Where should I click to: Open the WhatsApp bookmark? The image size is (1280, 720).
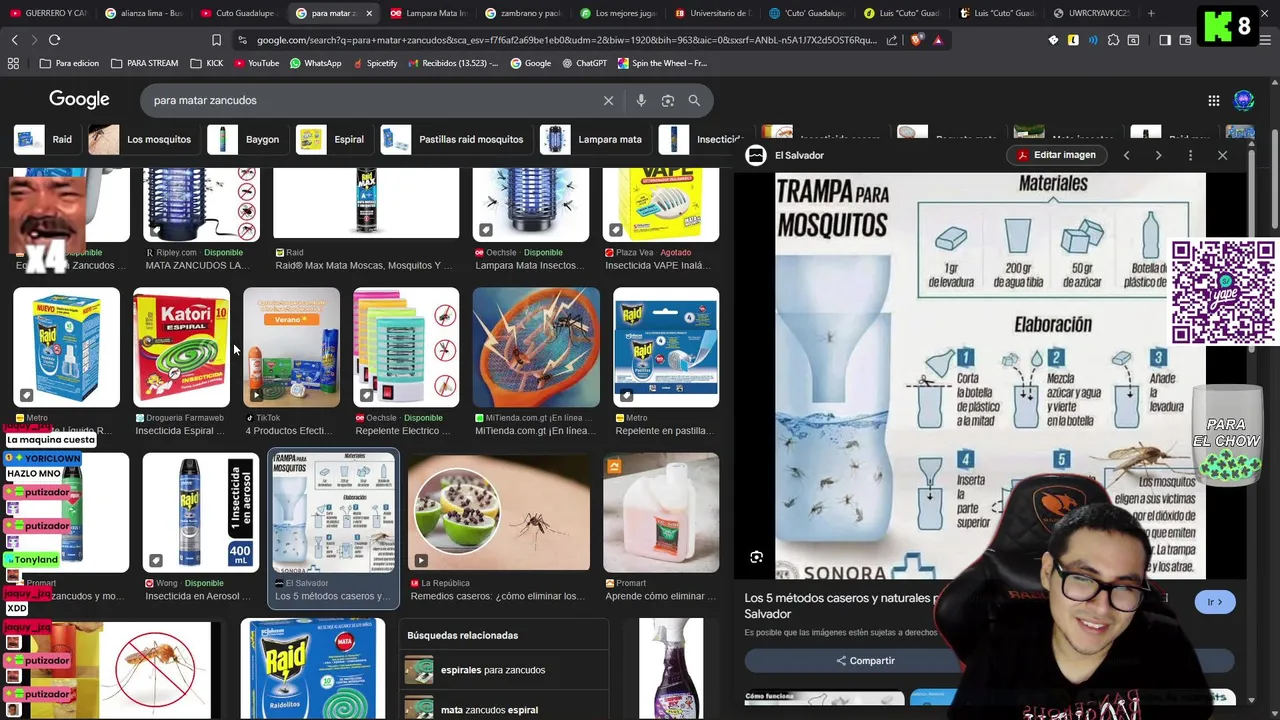click(x=315, y=63)
